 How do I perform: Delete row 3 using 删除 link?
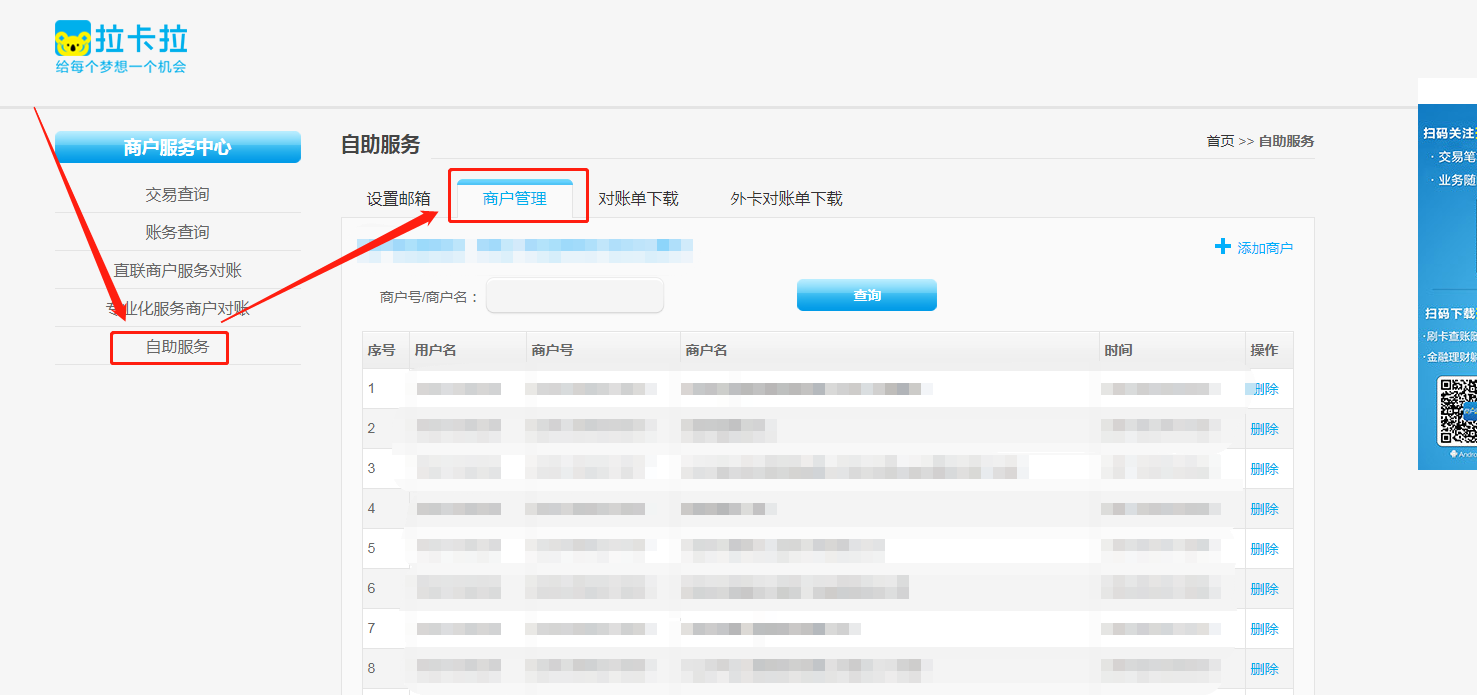click(1265, 469)
